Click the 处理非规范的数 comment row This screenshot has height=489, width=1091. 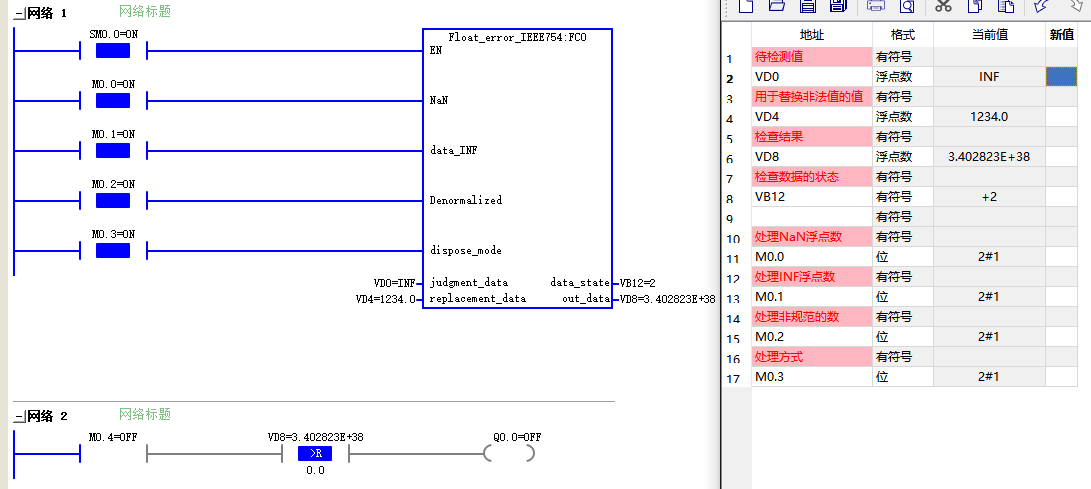point(812,317)
